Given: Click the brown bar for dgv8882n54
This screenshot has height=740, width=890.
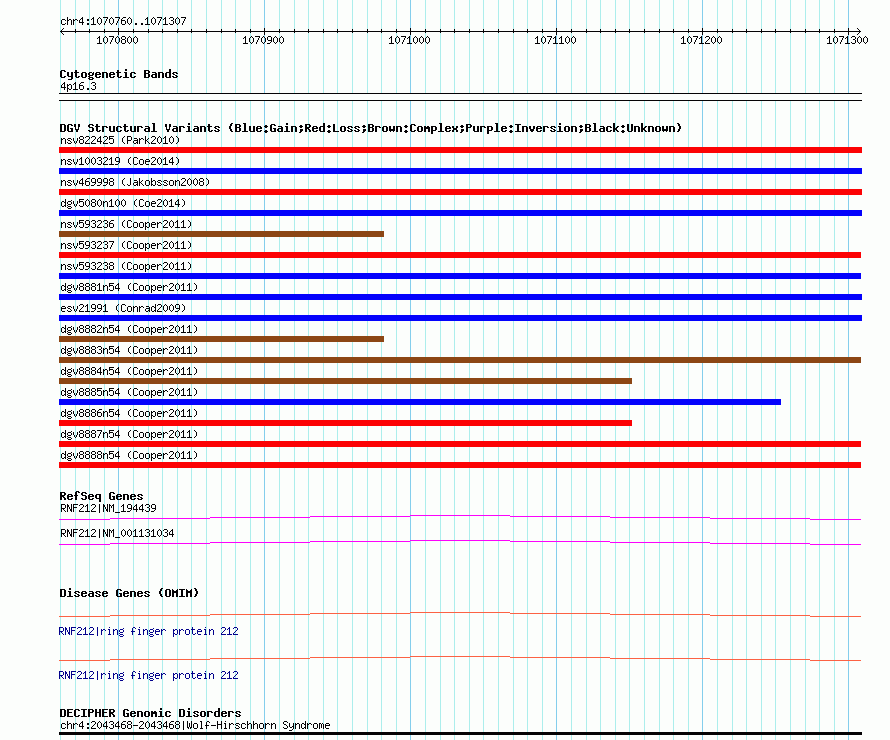Looking at the screenshot, I should pos(221,339).
